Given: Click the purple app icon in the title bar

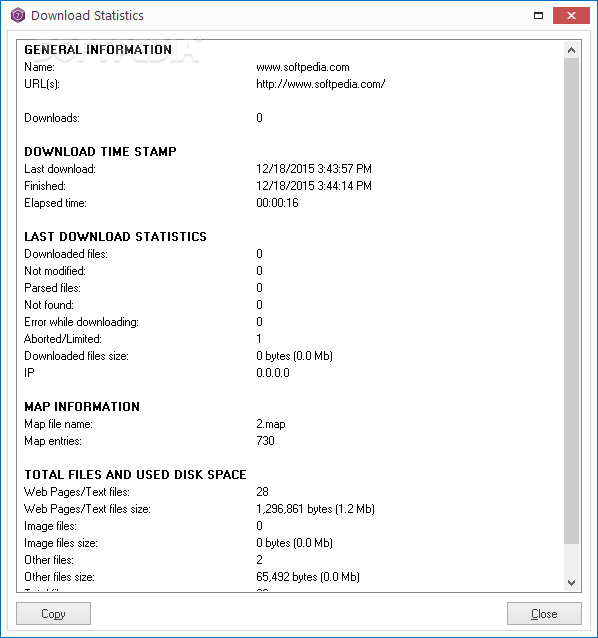Looking at the screenshot, I should pyautogui.click(x=18, y=15).
